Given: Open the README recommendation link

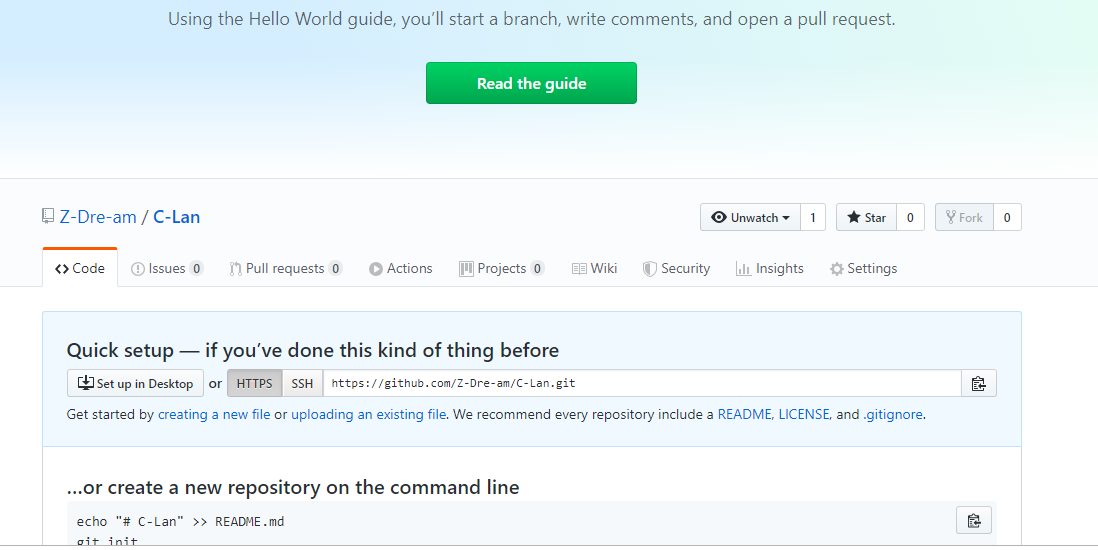Looking at the screenshot, I should pyautogui.click(x=745, y=414).
